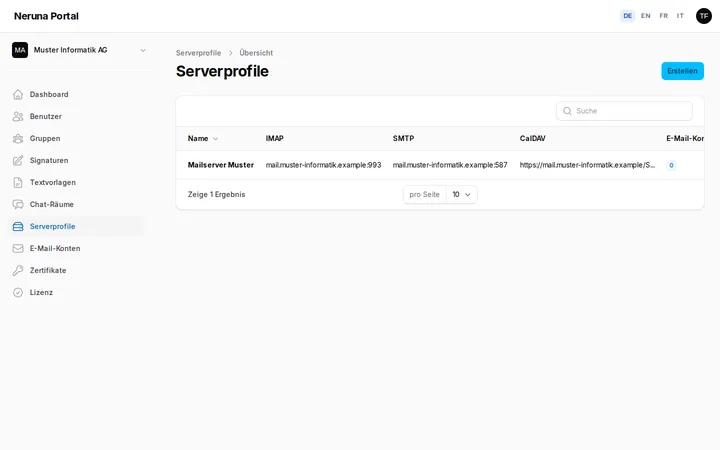This screenshot has height=450, width=720.
Task: Click the IMAP column header
Action: 275,139
